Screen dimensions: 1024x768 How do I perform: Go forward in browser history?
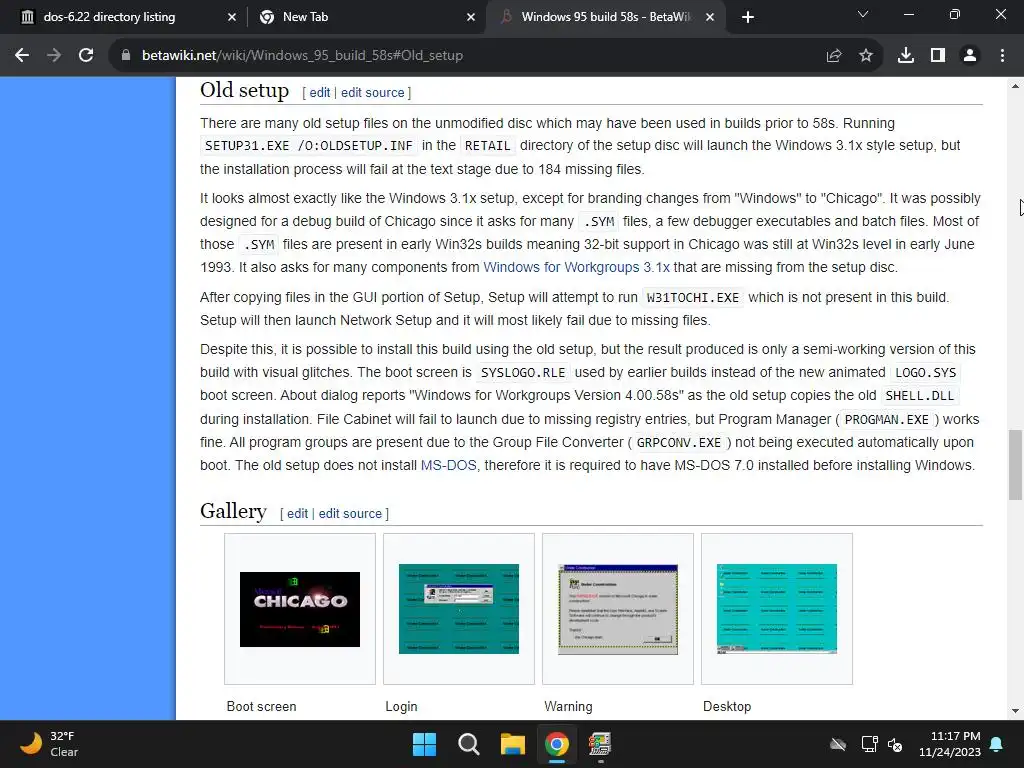pyautogui.click(x=54, y=56)
